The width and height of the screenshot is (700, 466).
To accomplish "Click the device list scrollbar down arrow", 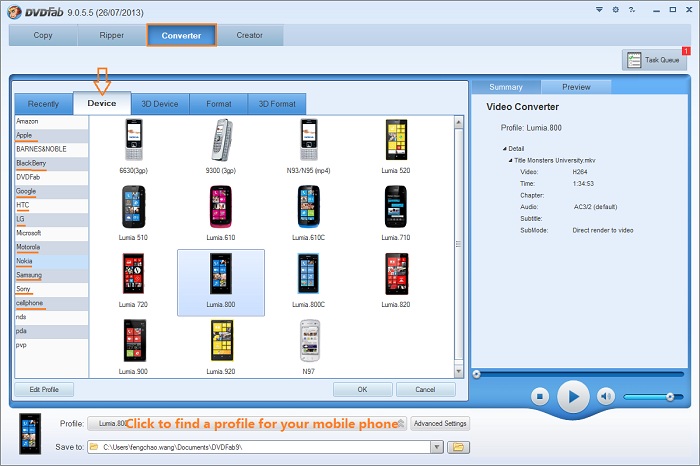I will [458, 371].
